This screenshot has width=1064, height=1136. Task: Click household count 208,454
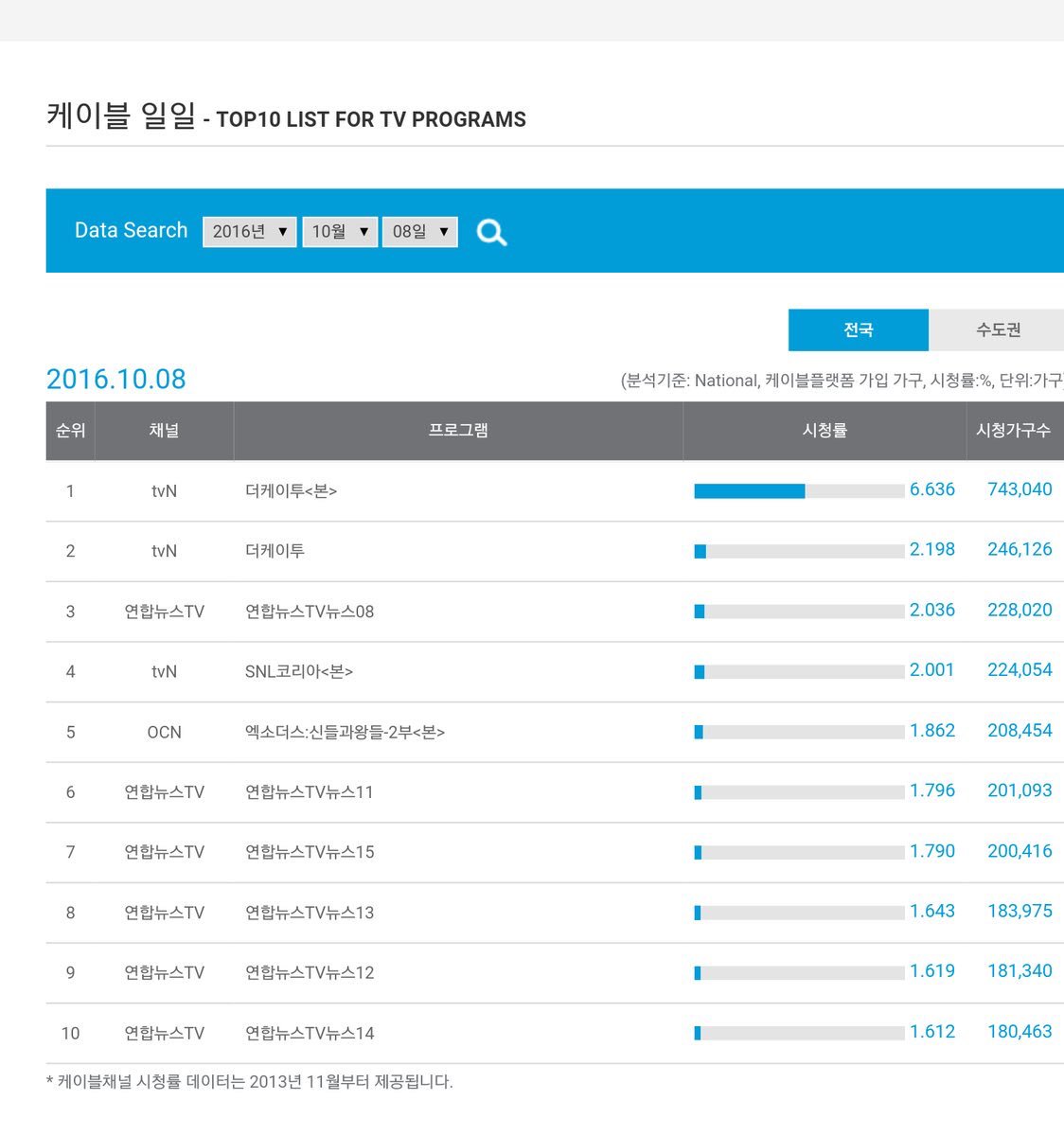pyautogui.click(x=1020, y=730)
